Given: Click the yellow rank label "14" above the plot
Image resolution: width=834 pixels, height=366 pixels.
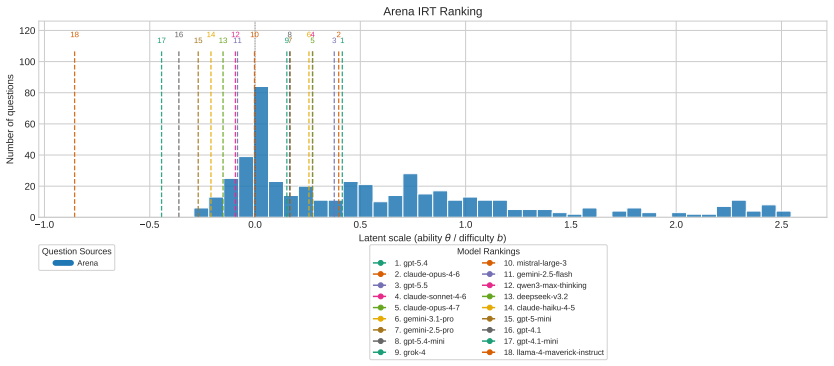Looking at the screenshot, I should coord(211,35).
